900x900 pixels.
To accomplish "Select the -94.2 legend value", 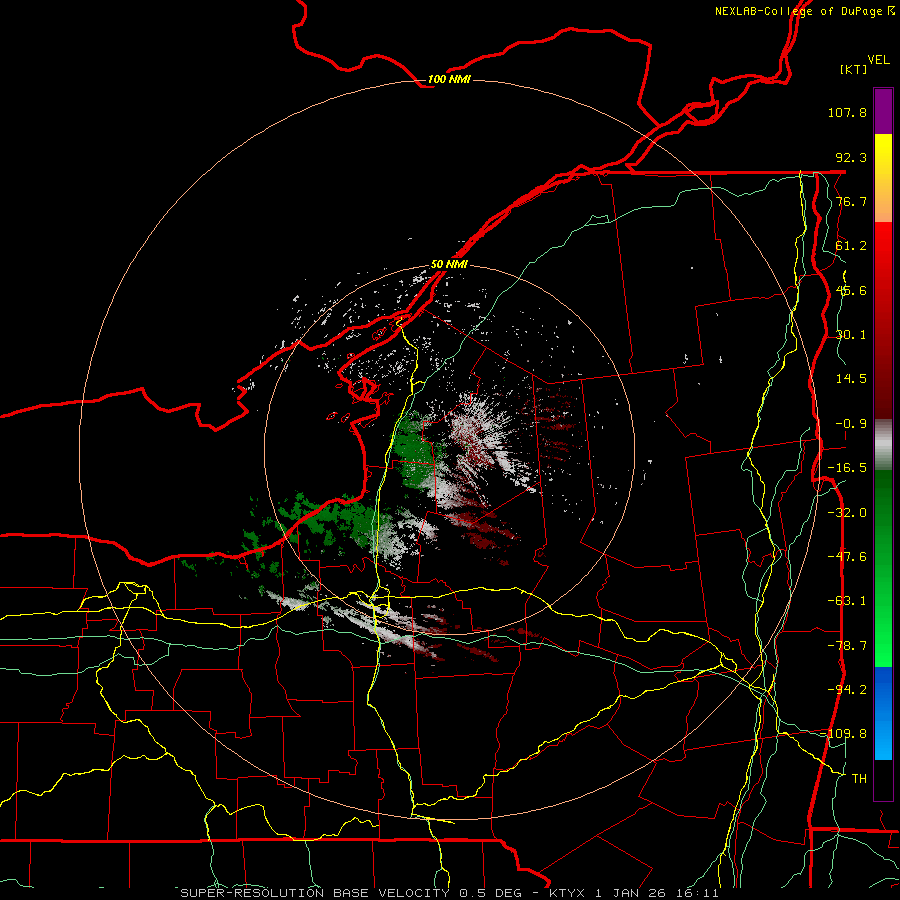I will pos(847,689).
